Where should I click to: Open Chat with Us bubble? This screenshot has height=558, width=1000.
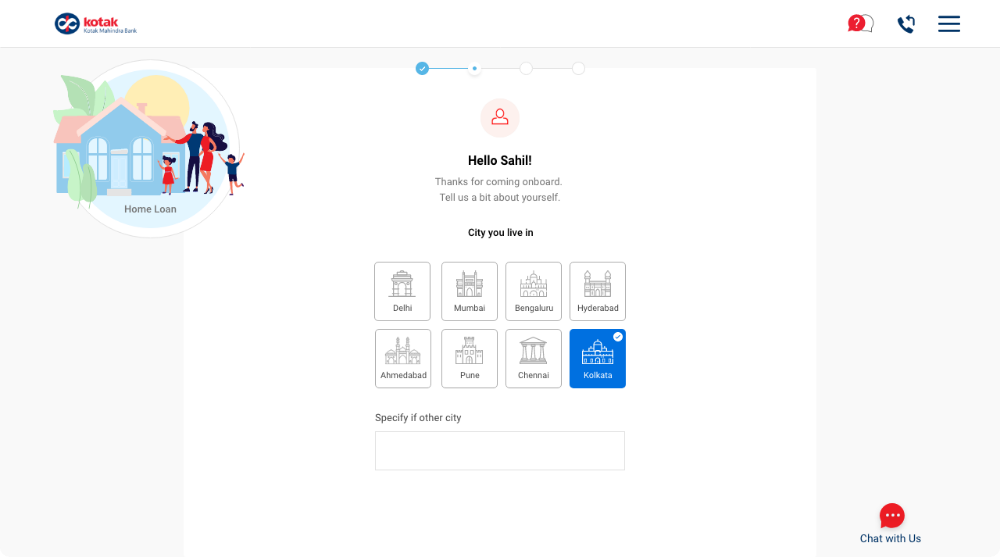tap(891, 516)
